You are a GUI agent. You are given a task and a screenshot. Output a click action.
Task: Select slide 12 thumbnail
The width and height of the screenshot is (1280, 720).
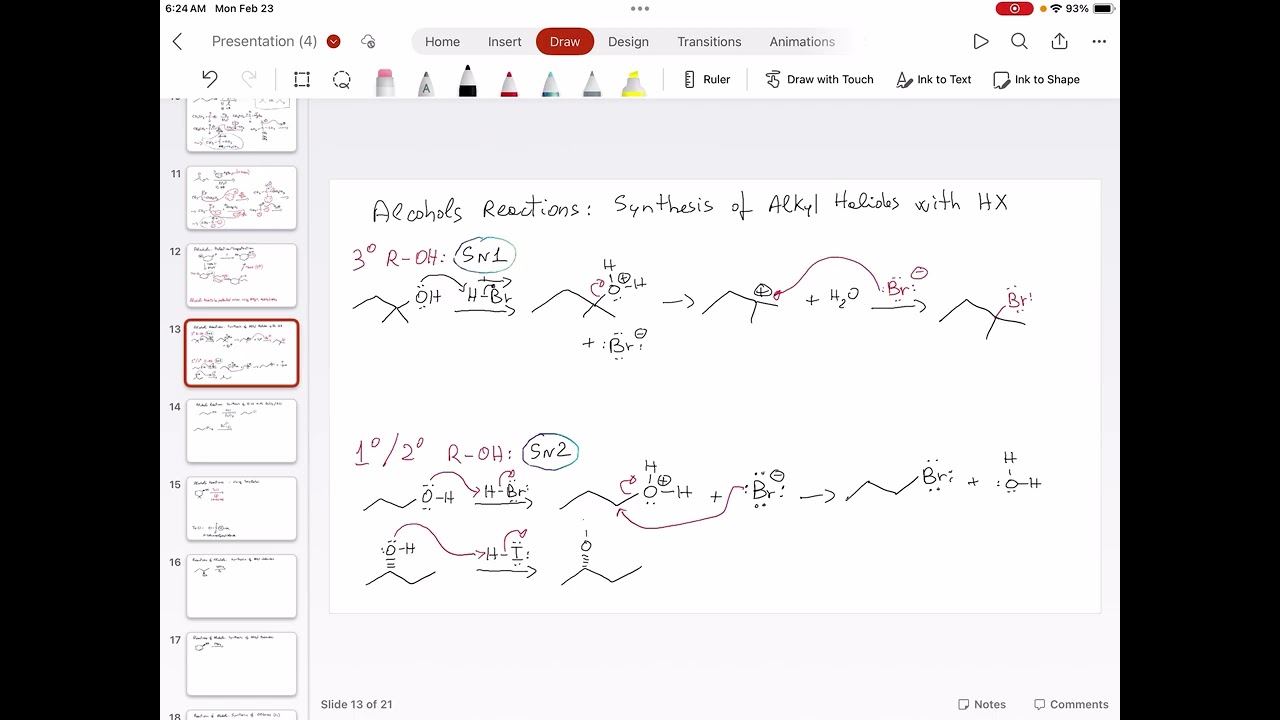click(242, 275)
